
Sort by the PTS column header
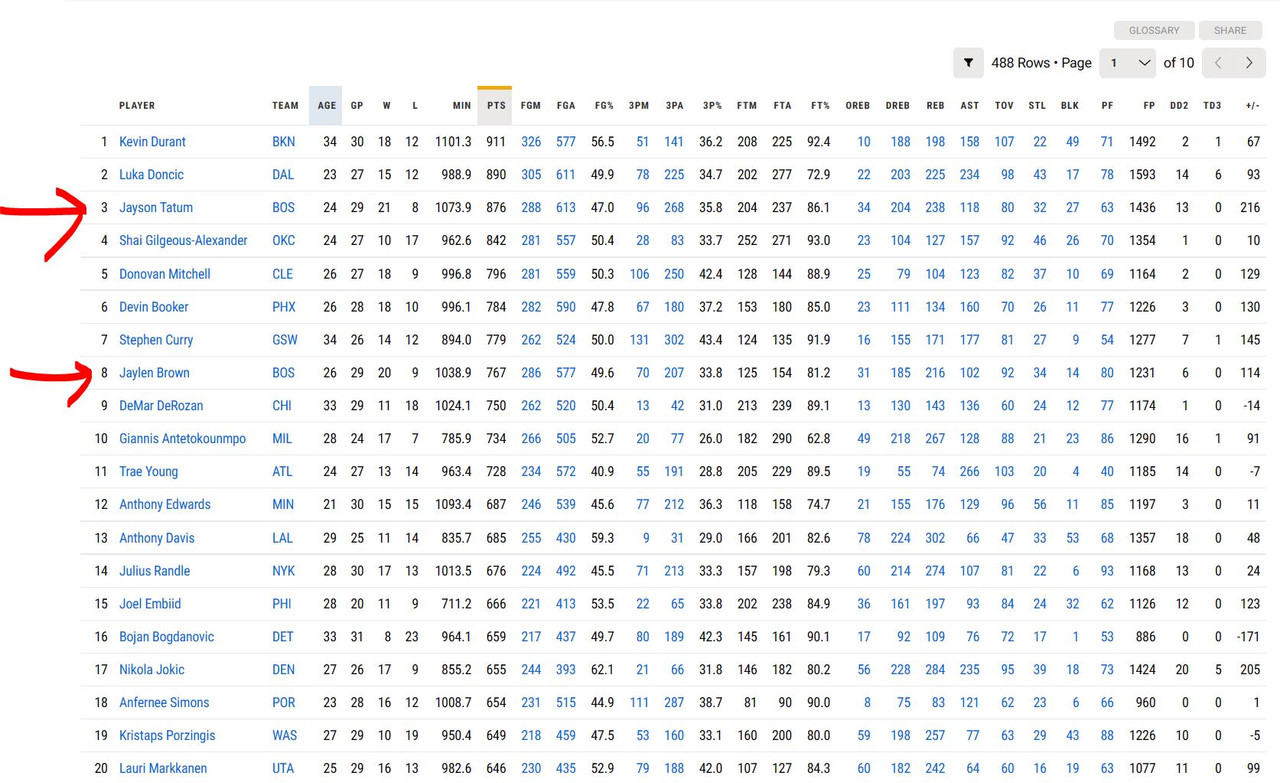pos(496,106)
